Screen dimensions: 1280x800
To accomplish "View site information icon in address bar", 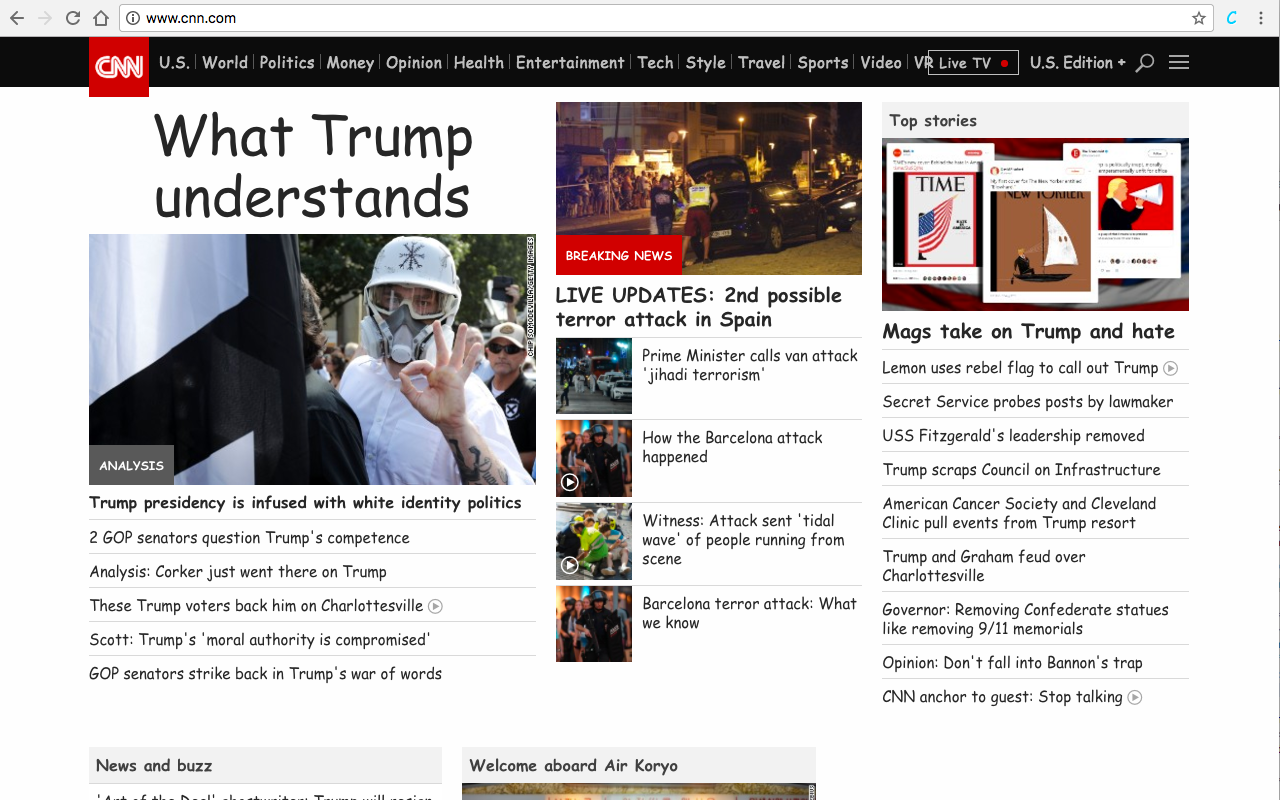I will [x=133, y=18].
